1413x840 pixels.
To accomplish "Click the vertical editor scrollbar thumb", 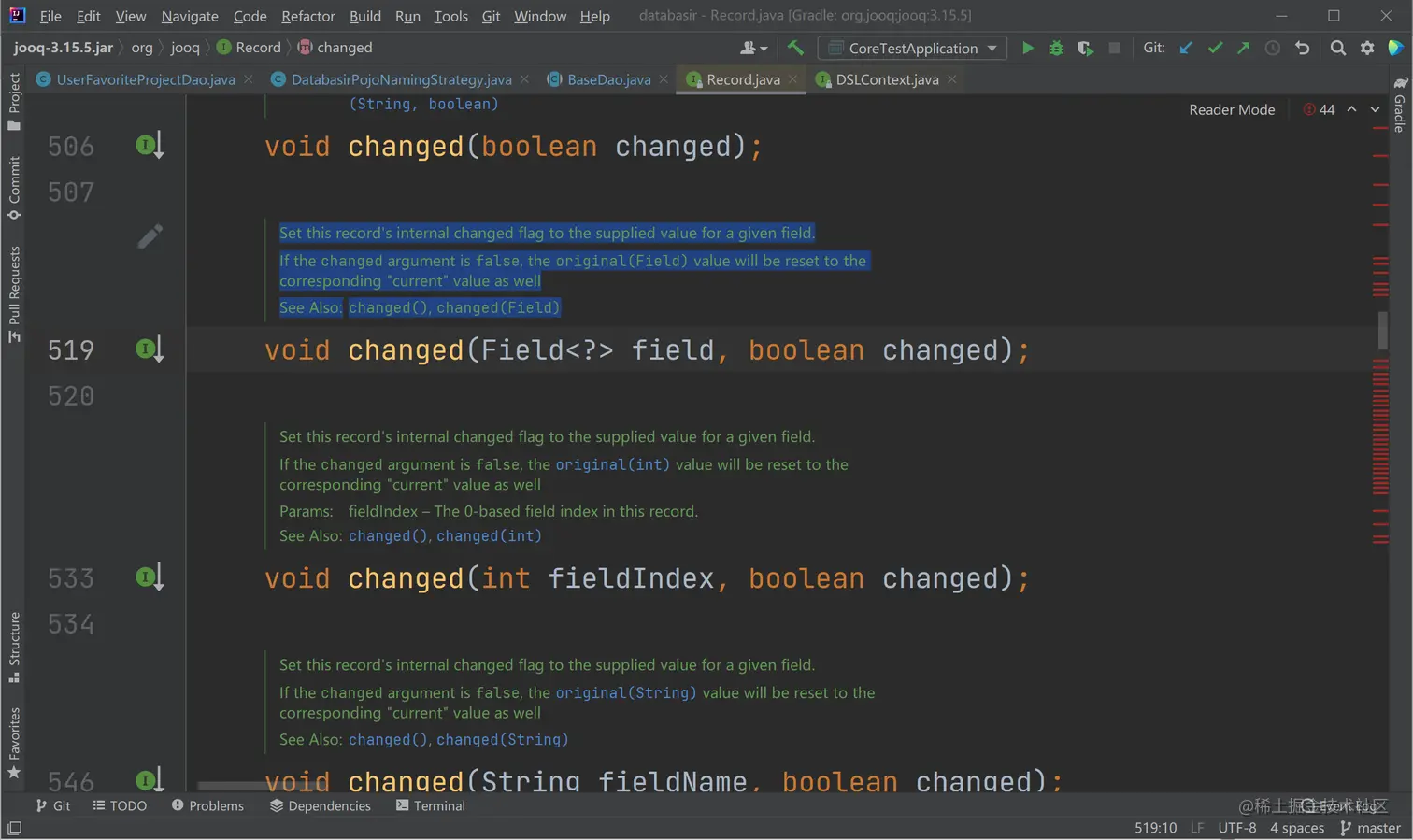I will pyautogui.click(x=1382, y=330).
